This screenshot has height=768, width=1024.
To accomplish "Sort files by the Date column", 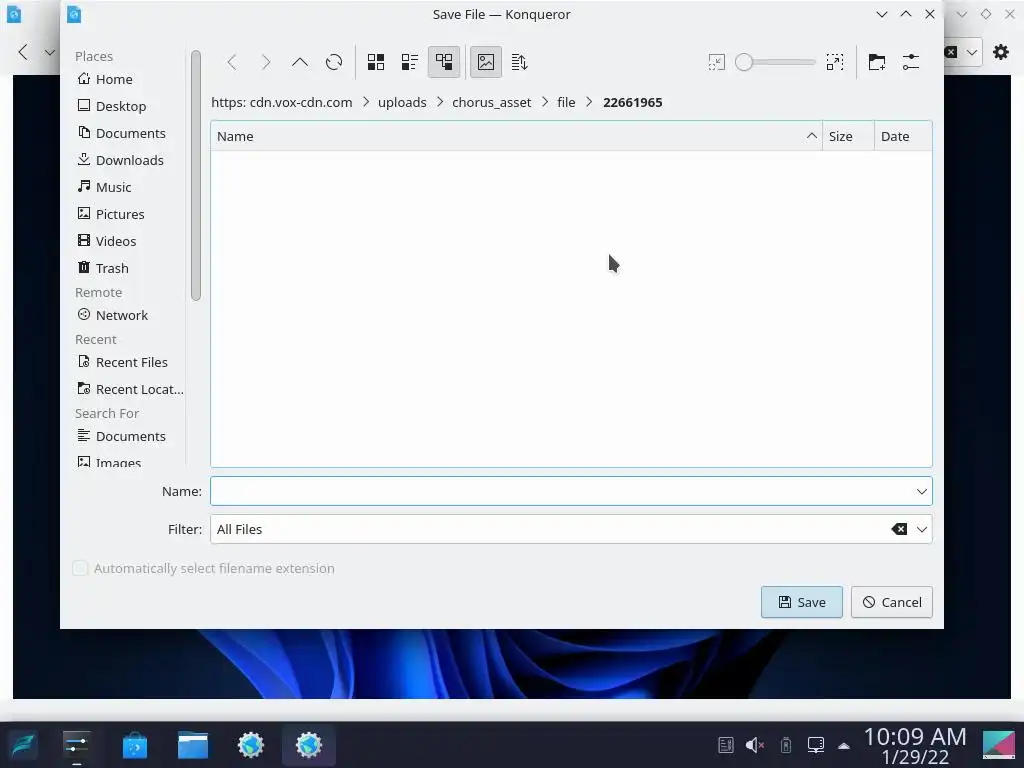I will tap(903, 136).
